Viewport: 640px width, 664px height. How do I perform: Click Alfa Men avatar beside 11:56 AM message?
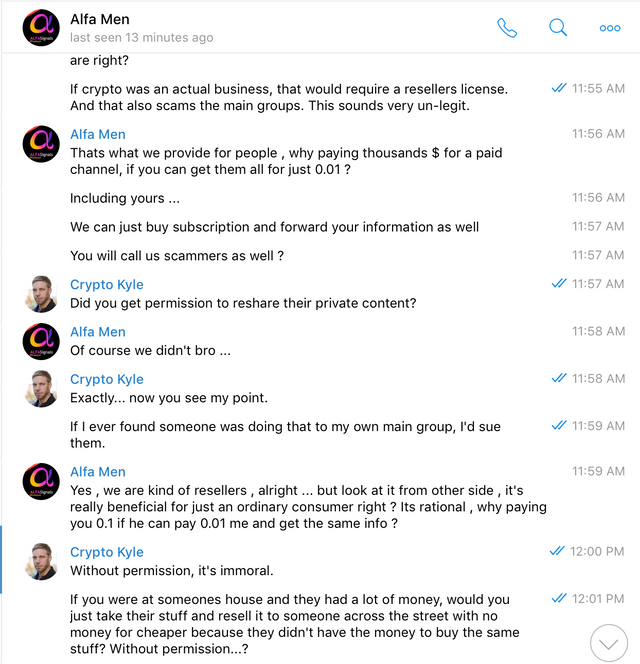(x=41, y=144)
